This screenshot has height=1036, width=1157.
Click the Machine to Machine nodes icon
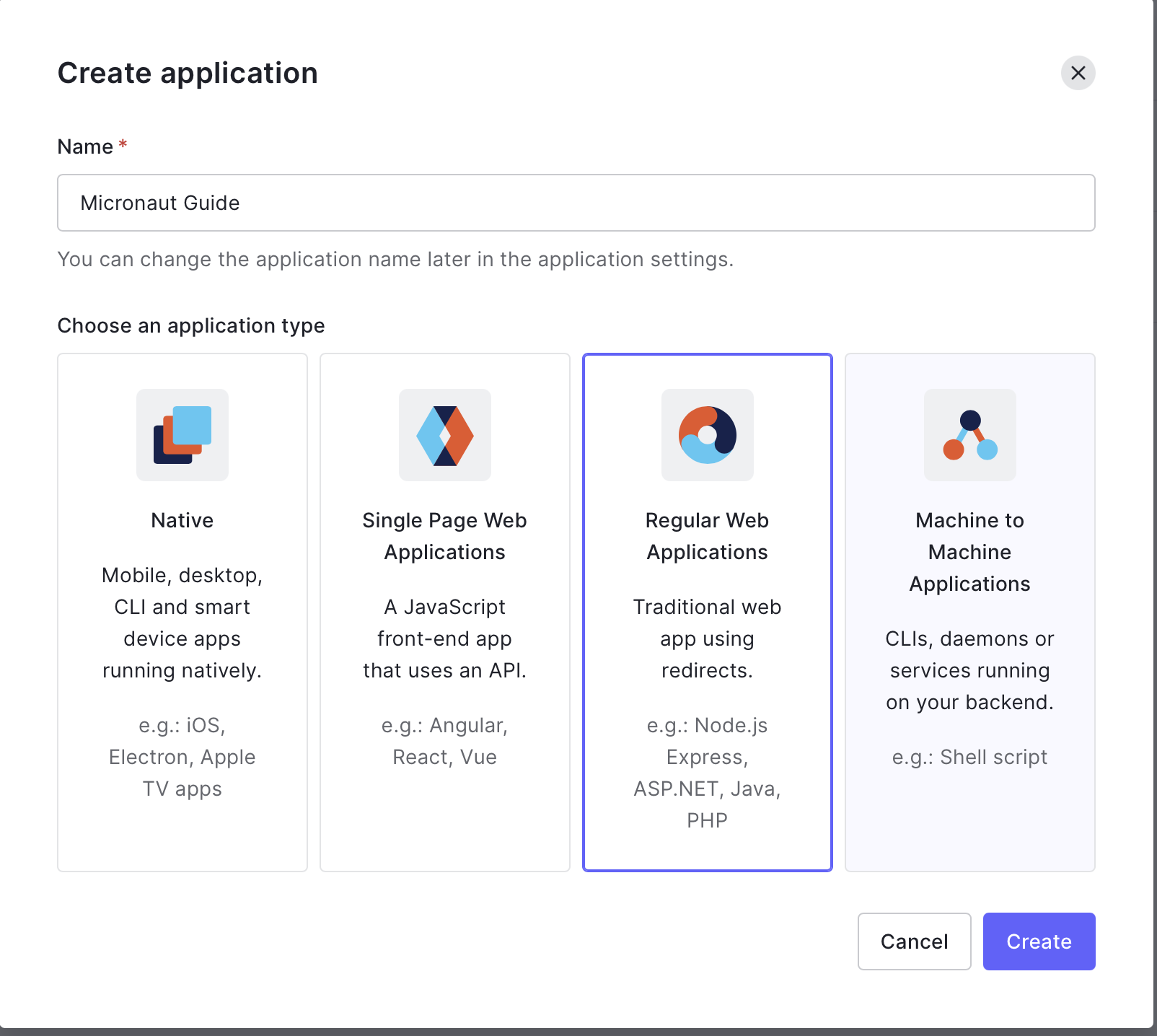point(970,435)
